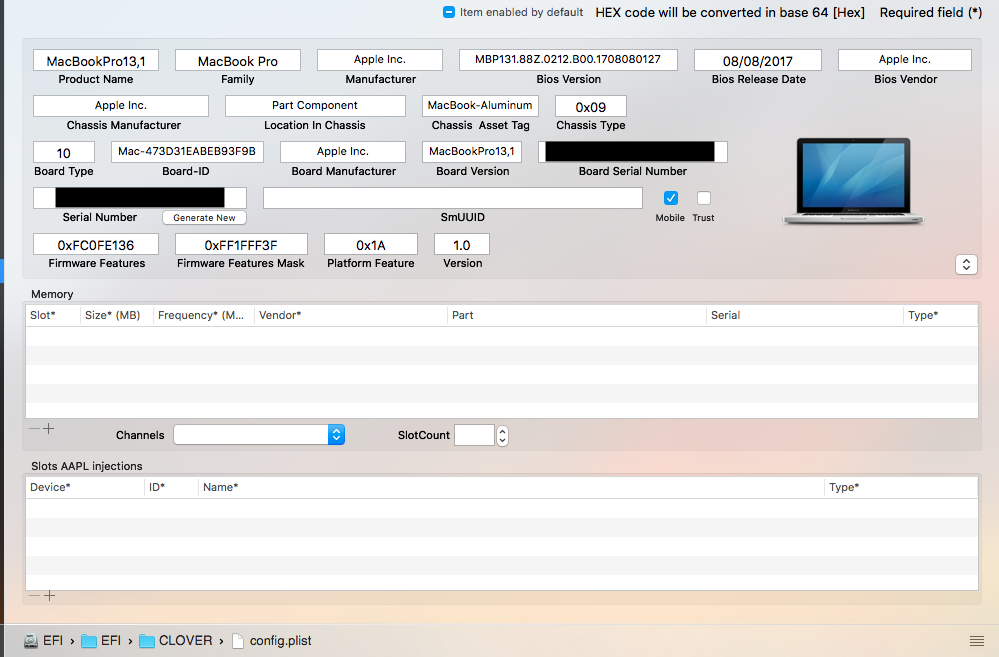Click the minus icon below Memory table
The height and width of the screenshot is (657, 999).
pyautogui.click(x=34, y=428)
